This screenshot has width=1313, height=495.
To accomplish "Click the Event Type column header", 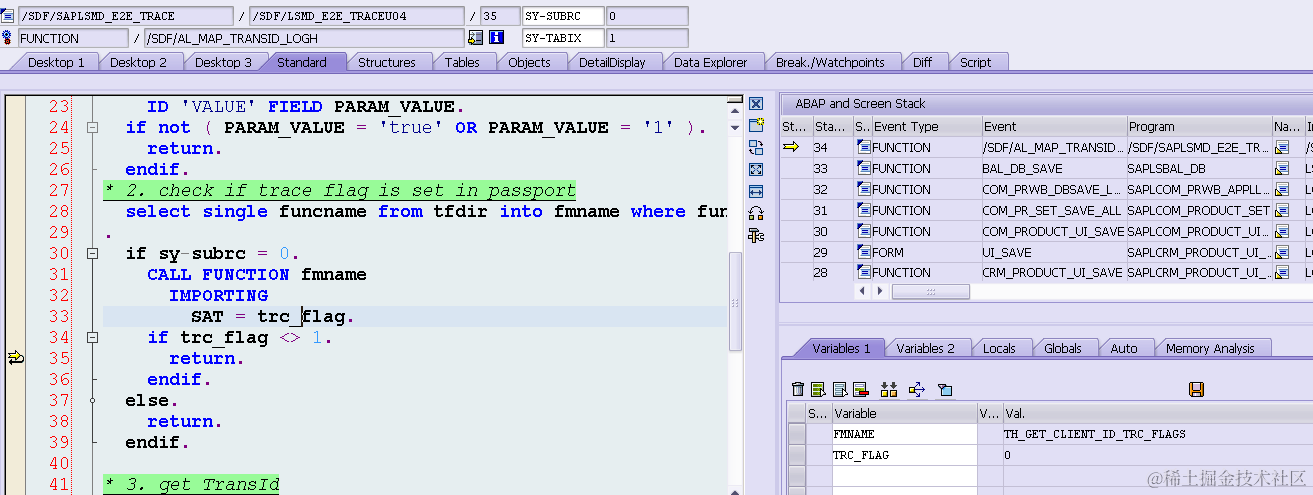I will point(925,127).
